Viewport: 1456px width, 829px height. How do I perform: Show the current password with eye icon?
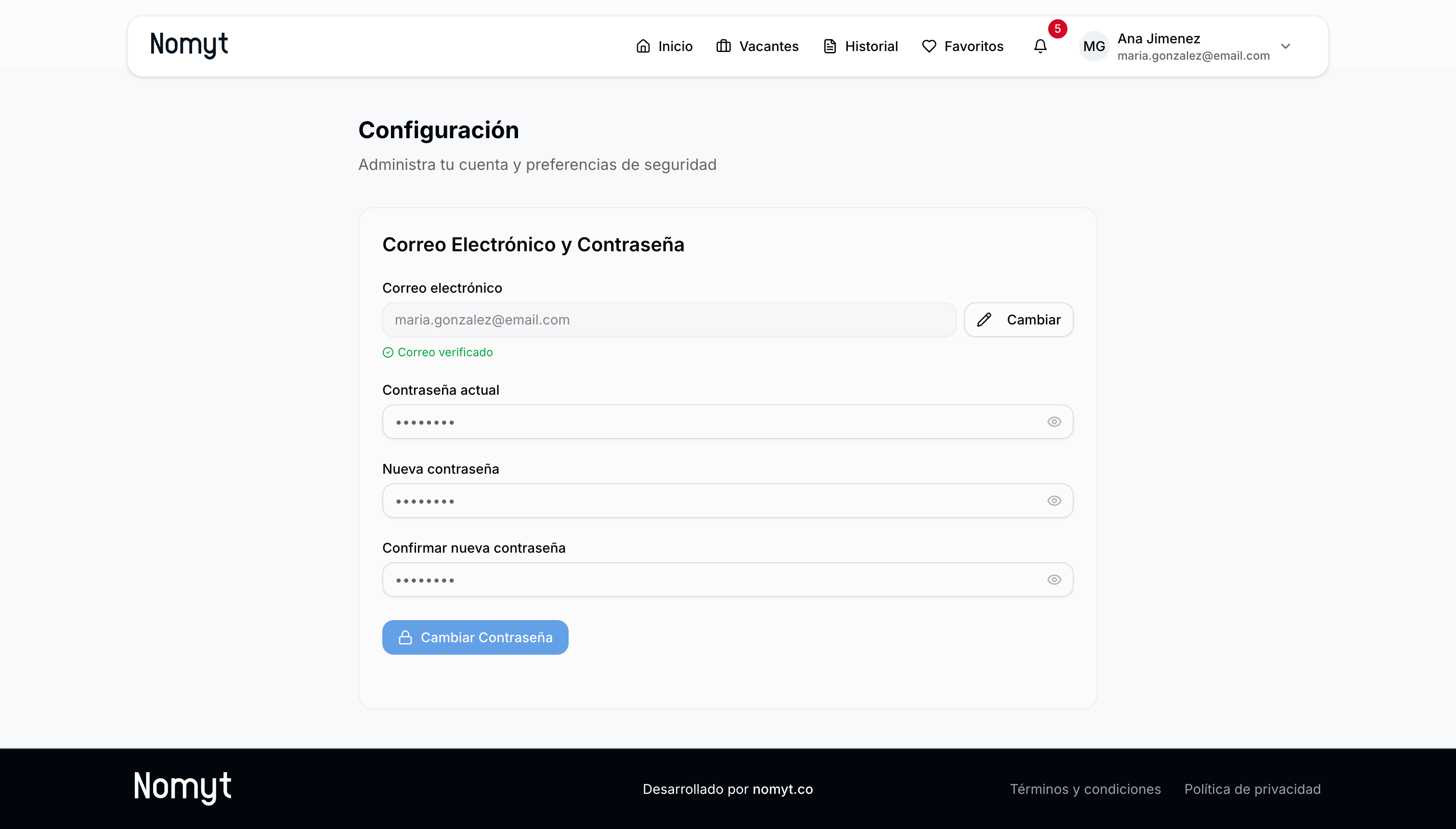[x=1054, y=422]
